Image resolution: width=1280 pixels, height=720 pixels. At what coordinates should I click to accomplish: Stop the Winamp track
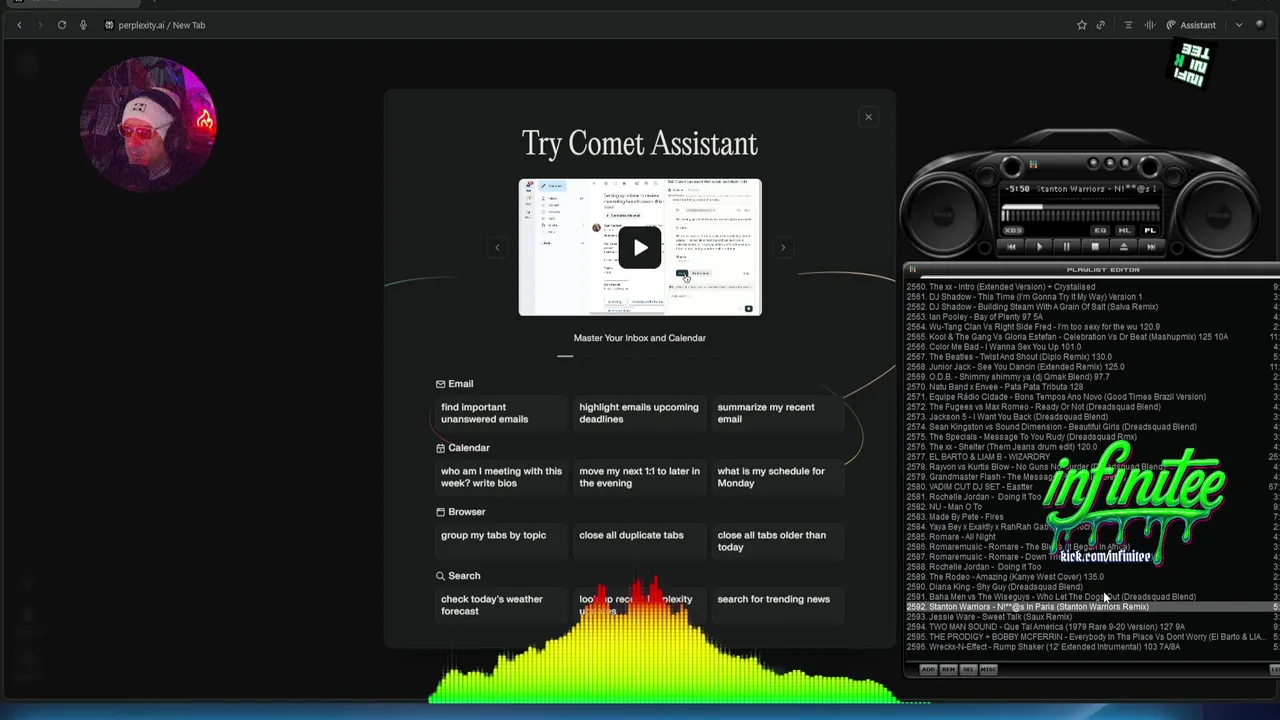pos(1094,247)
